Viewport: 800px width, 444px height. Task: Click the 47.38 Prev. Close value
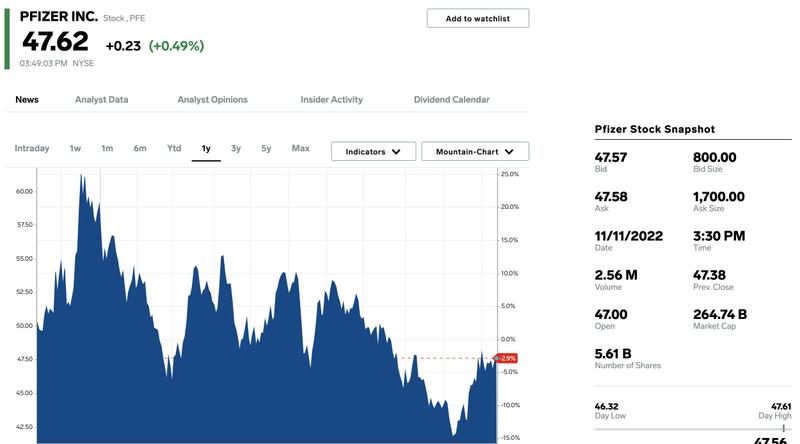(709, 275)
